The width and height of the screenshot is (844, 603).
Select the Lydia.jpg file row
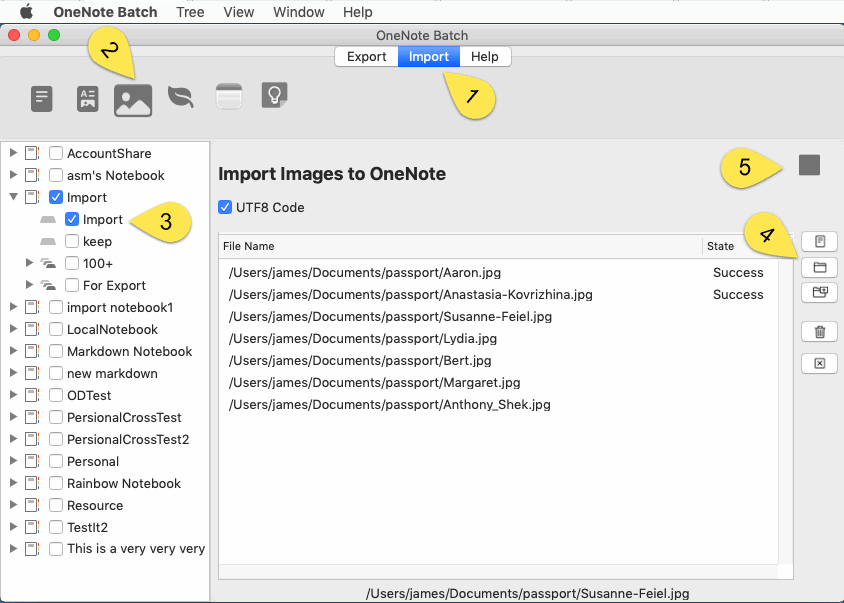click(x=498, y=339)
